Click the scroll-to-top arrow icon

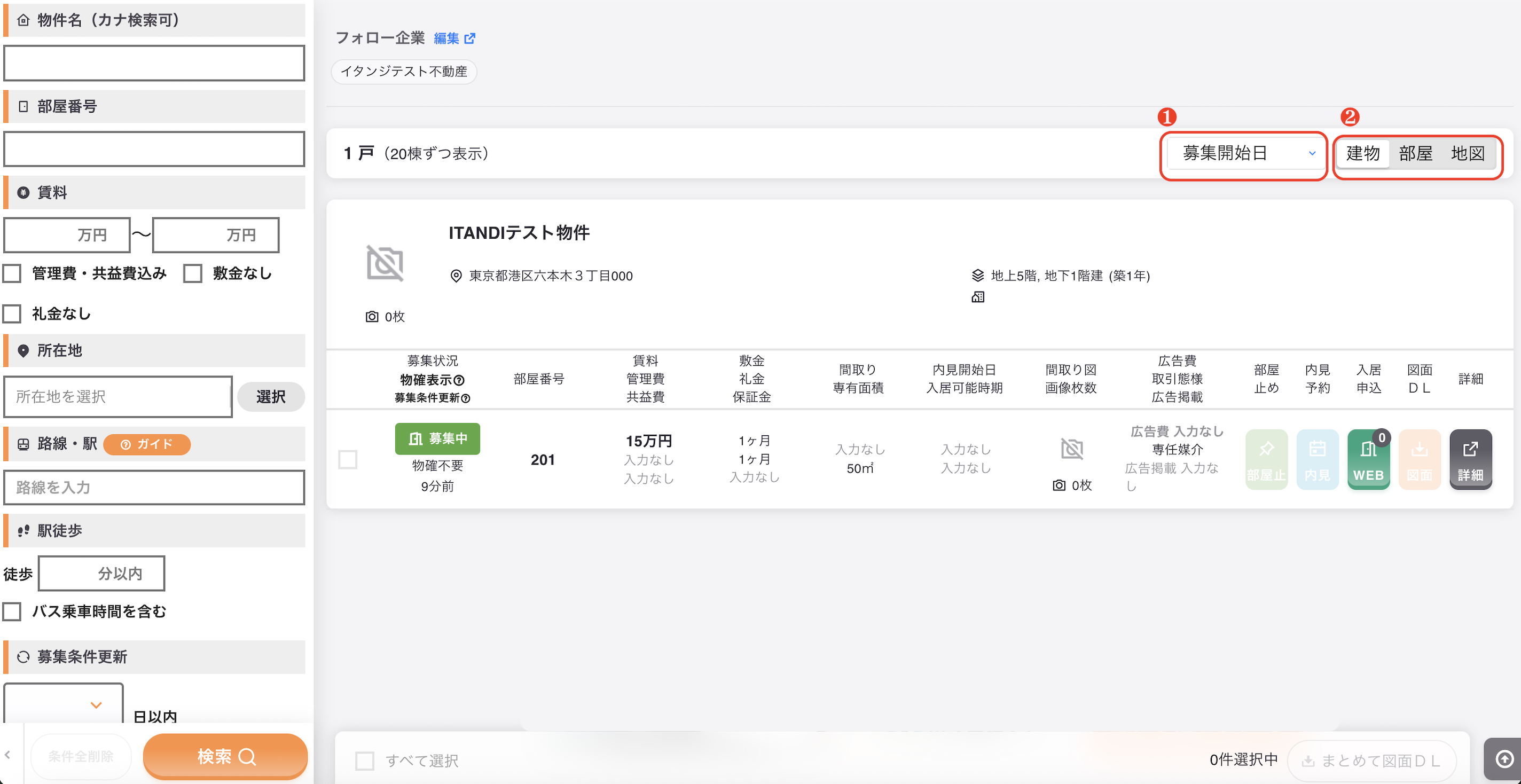[1504, 758]
